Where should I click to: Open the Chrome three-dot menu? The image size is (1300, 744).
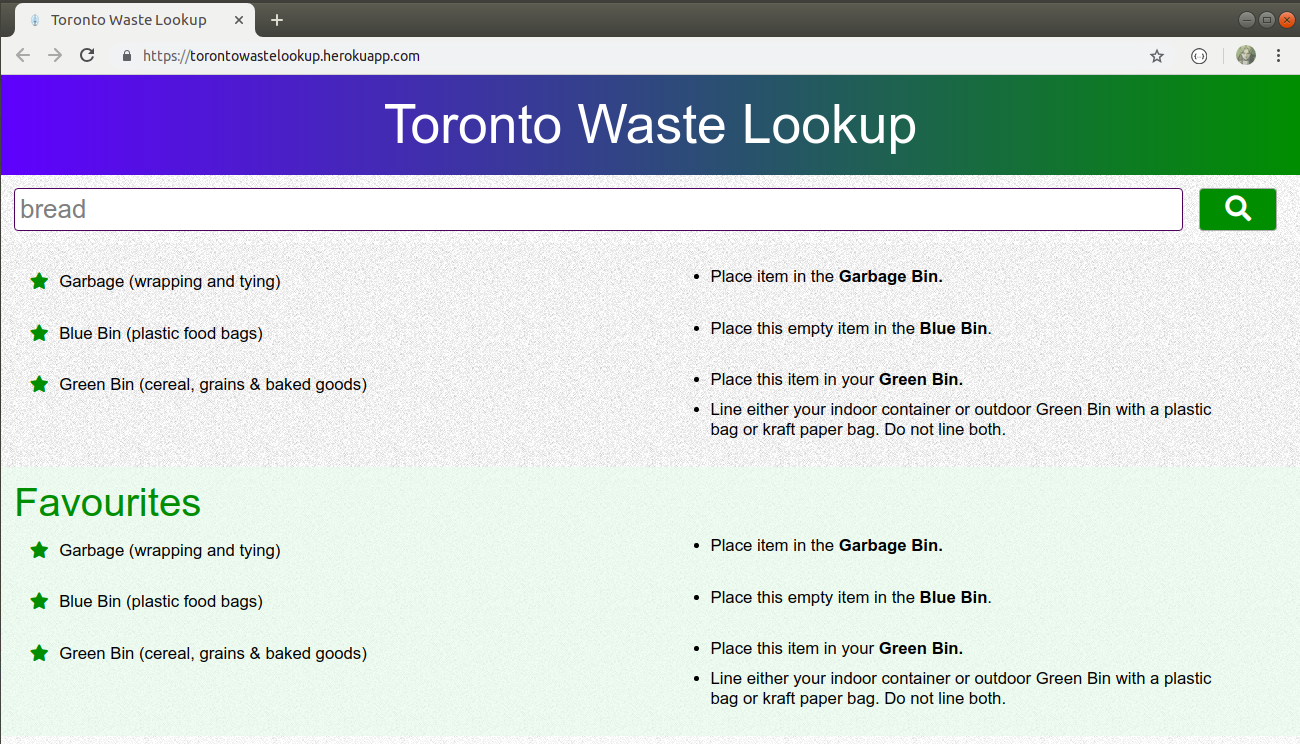click(1278, 55)
